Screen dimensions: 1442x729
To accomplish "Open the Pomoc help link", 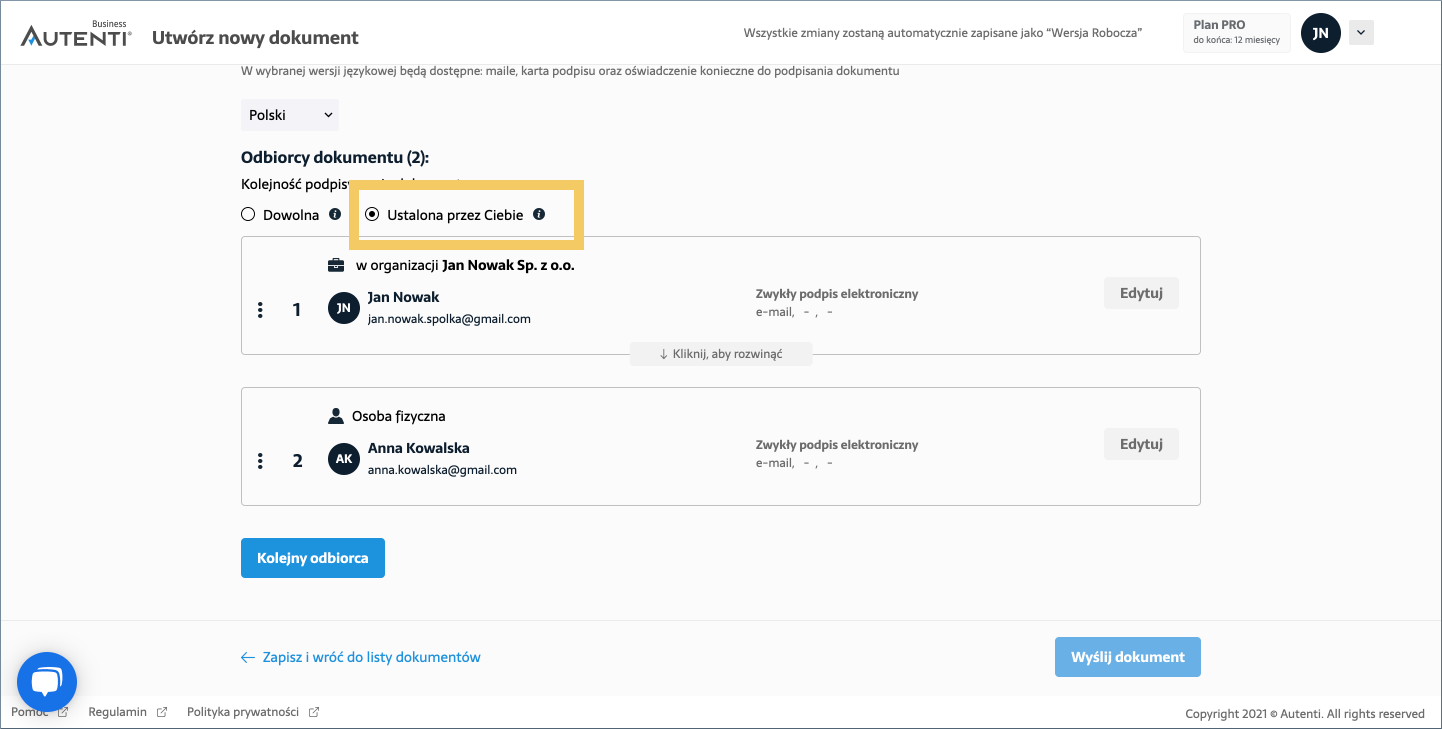I will pyautogui.click(x=30, y=712).
